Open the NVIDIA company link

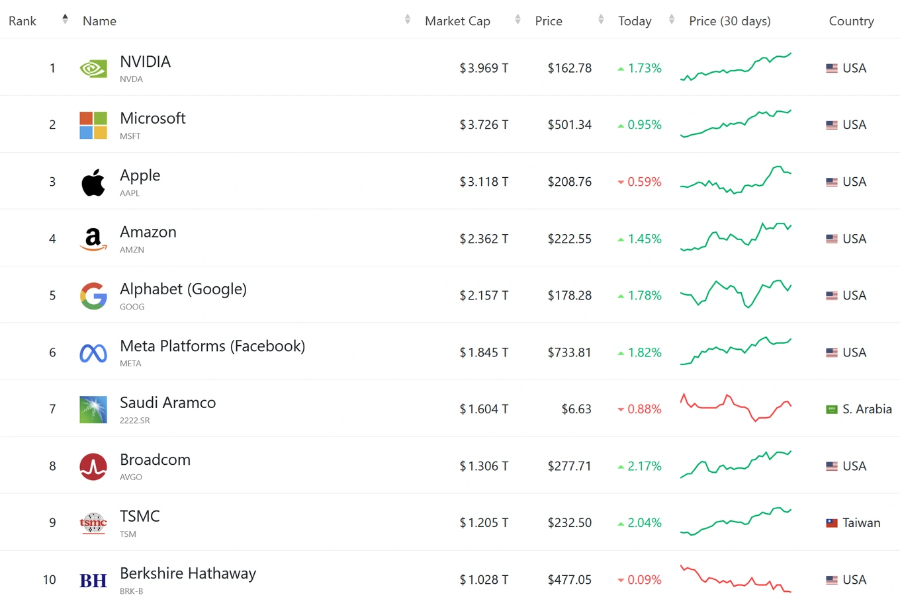coord(145,61)
